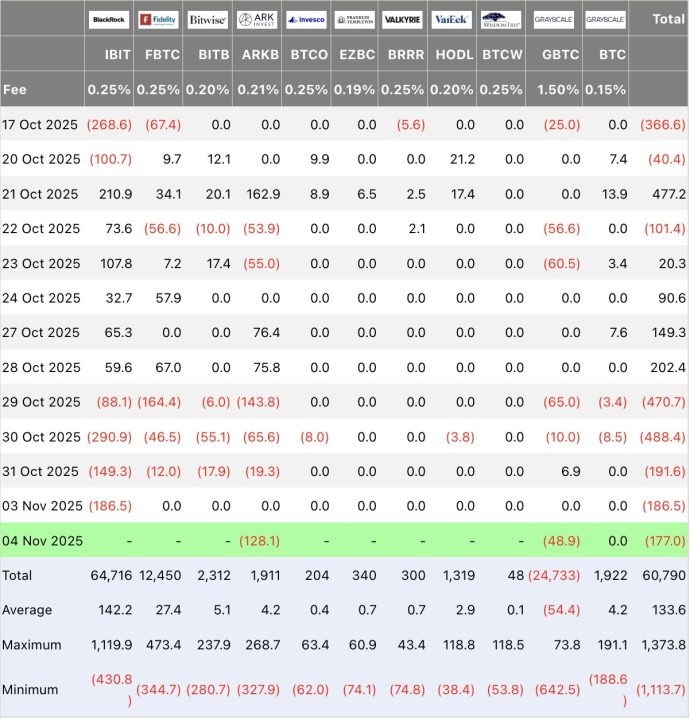Select the Total column header

pos(668,19)
